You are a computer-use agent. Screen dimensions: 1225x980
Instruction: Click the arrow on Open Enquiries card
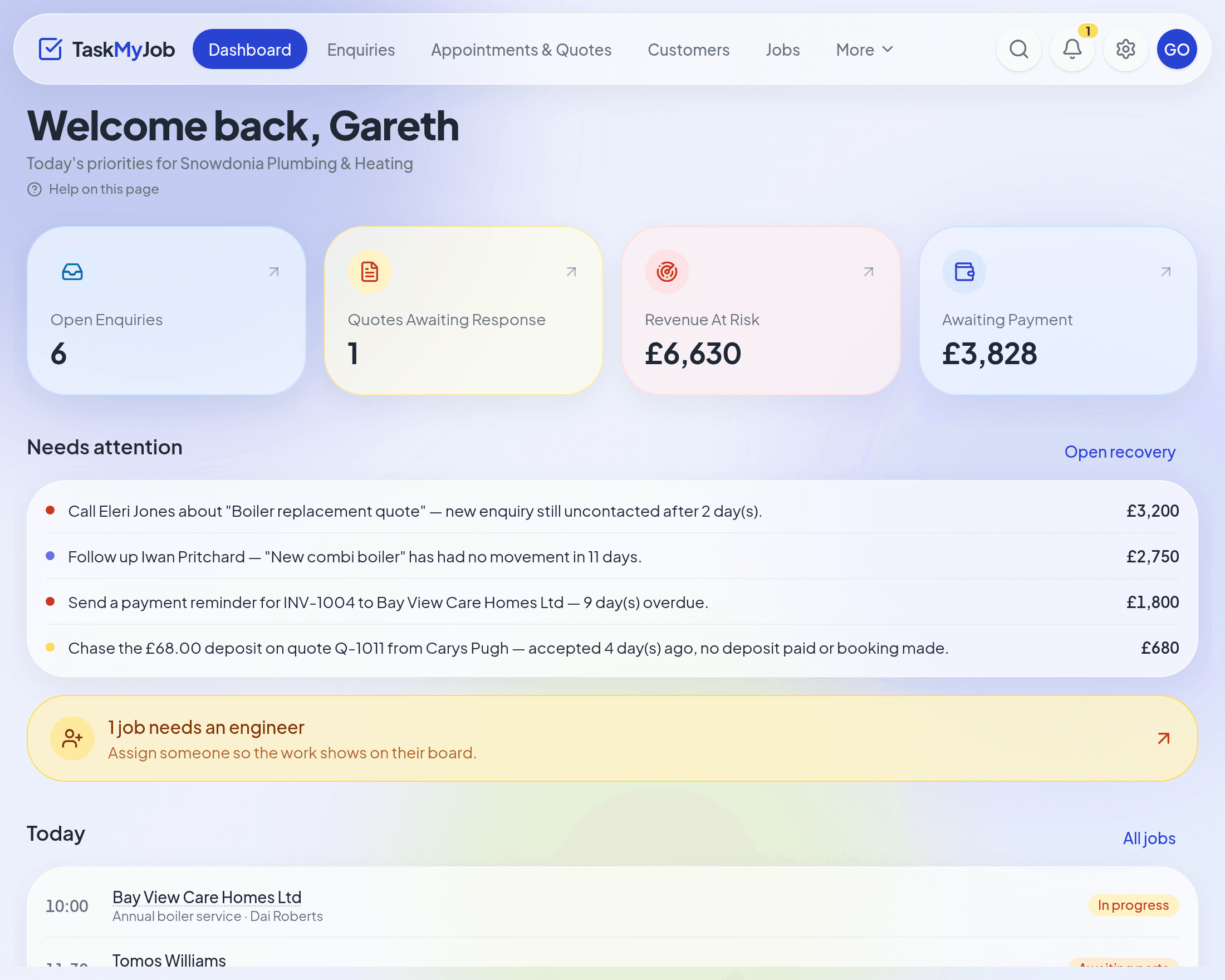pyautogui.click(x=274, y=272)
